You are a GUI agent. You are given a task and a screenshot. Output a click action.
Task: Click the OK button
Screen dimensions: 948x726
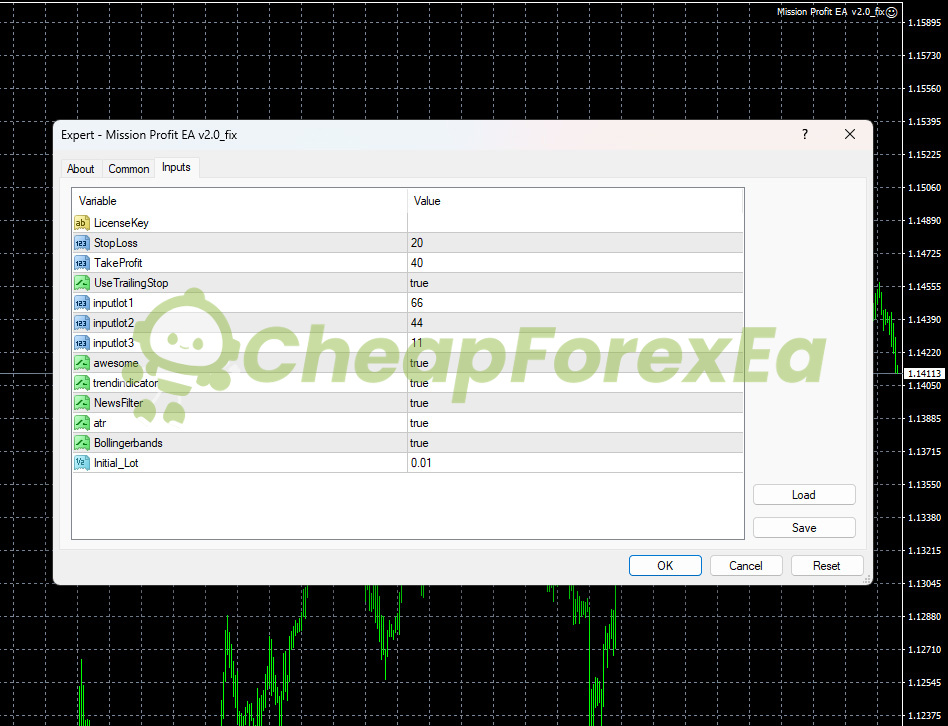click(665, 566)
